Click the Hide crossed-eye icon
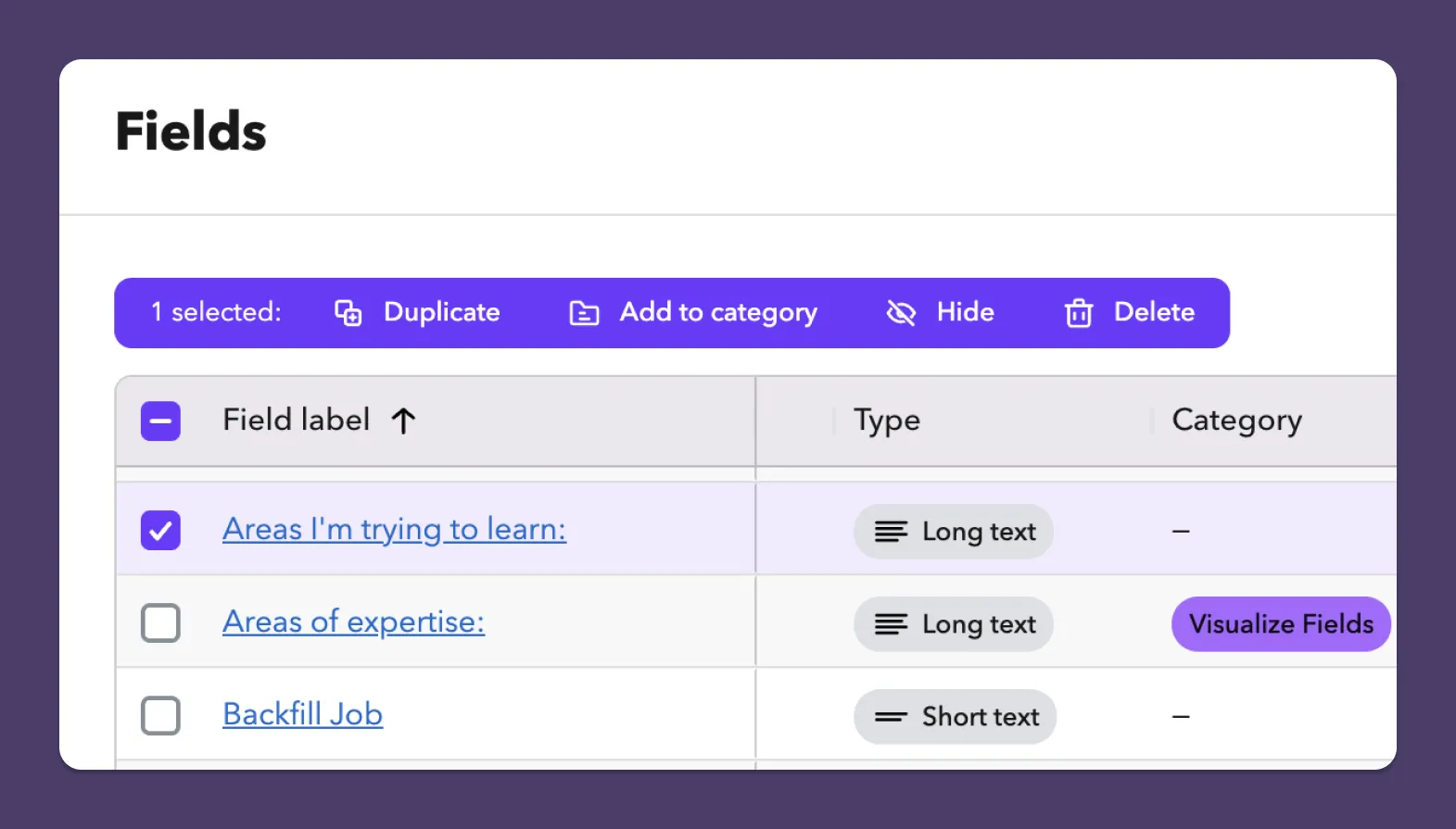 (x=901, y=313)
